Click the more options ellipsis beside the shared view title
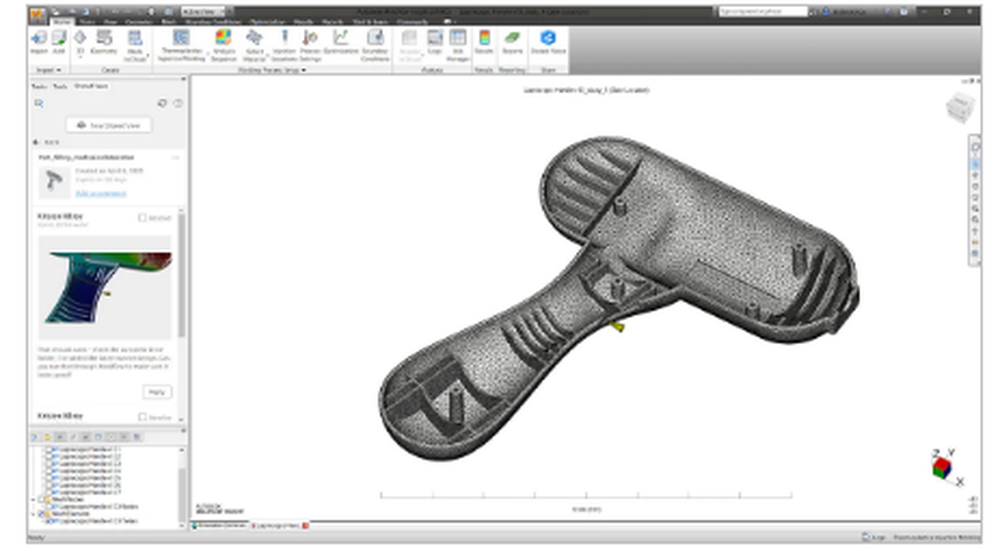The height and width of the screenshot is (559, 1000). pos(175,157)
